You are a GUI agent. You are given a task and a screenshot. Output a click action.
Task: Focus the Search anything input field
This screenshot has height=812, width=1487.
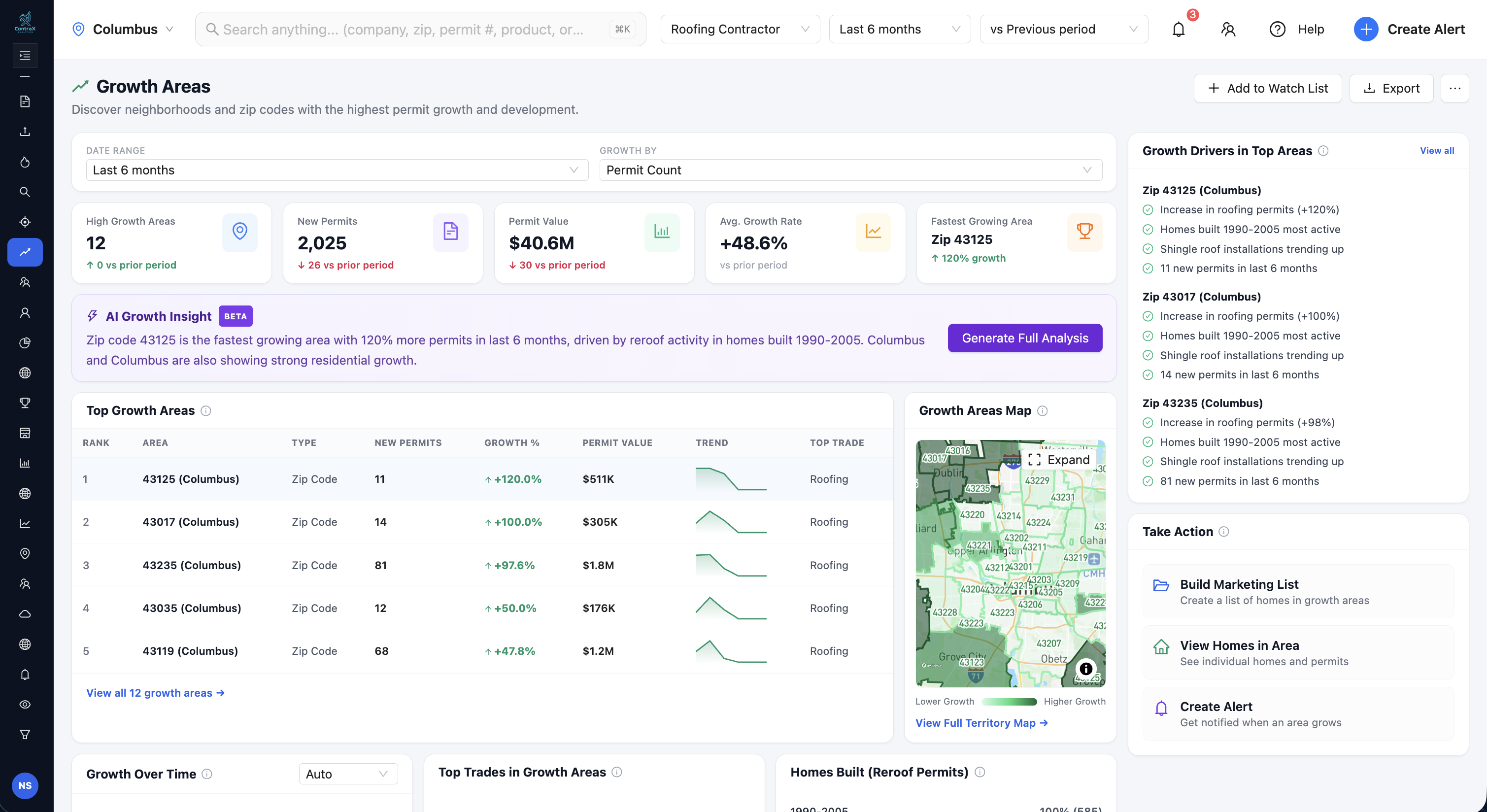420,29
